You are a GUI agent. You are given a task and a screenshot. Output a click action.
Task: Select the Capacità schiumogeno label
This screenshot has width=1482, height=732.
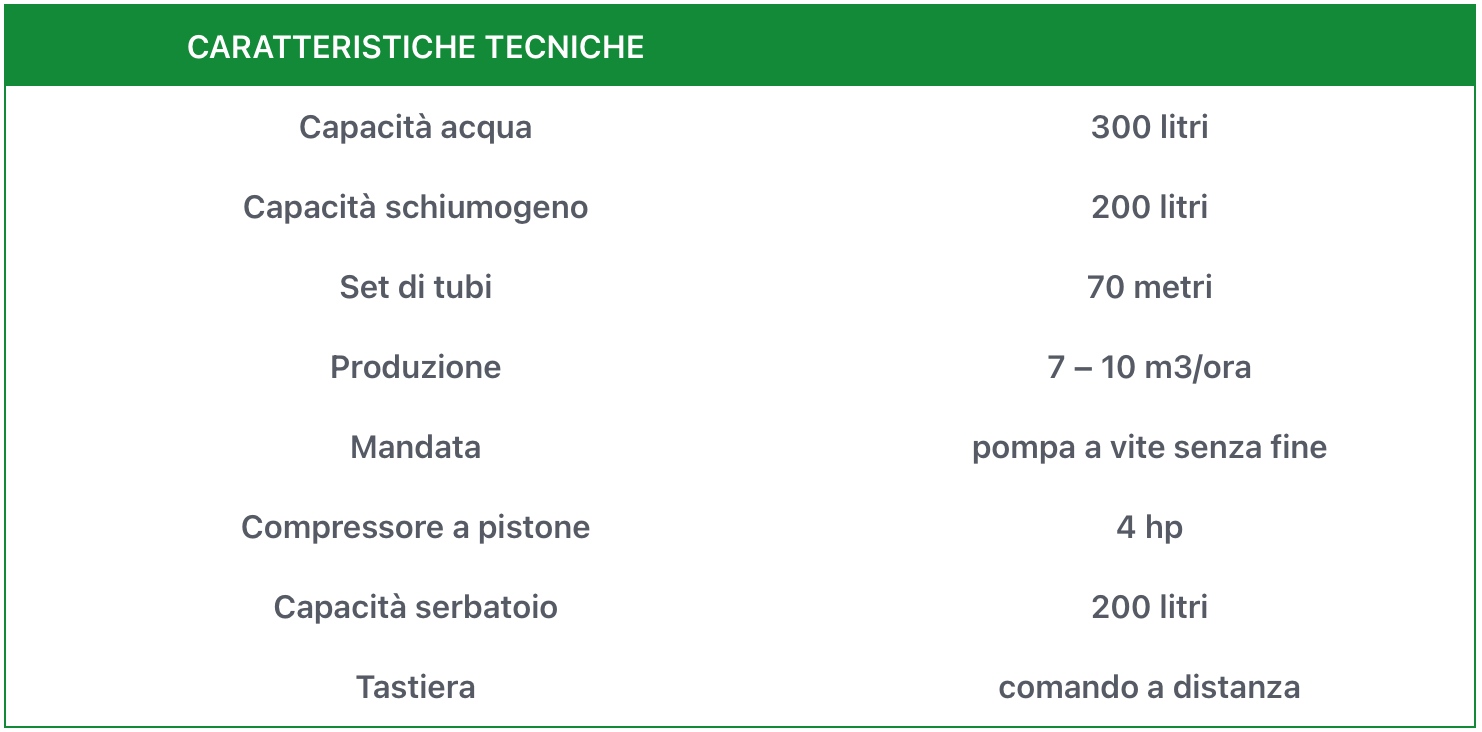coord(415,207)
